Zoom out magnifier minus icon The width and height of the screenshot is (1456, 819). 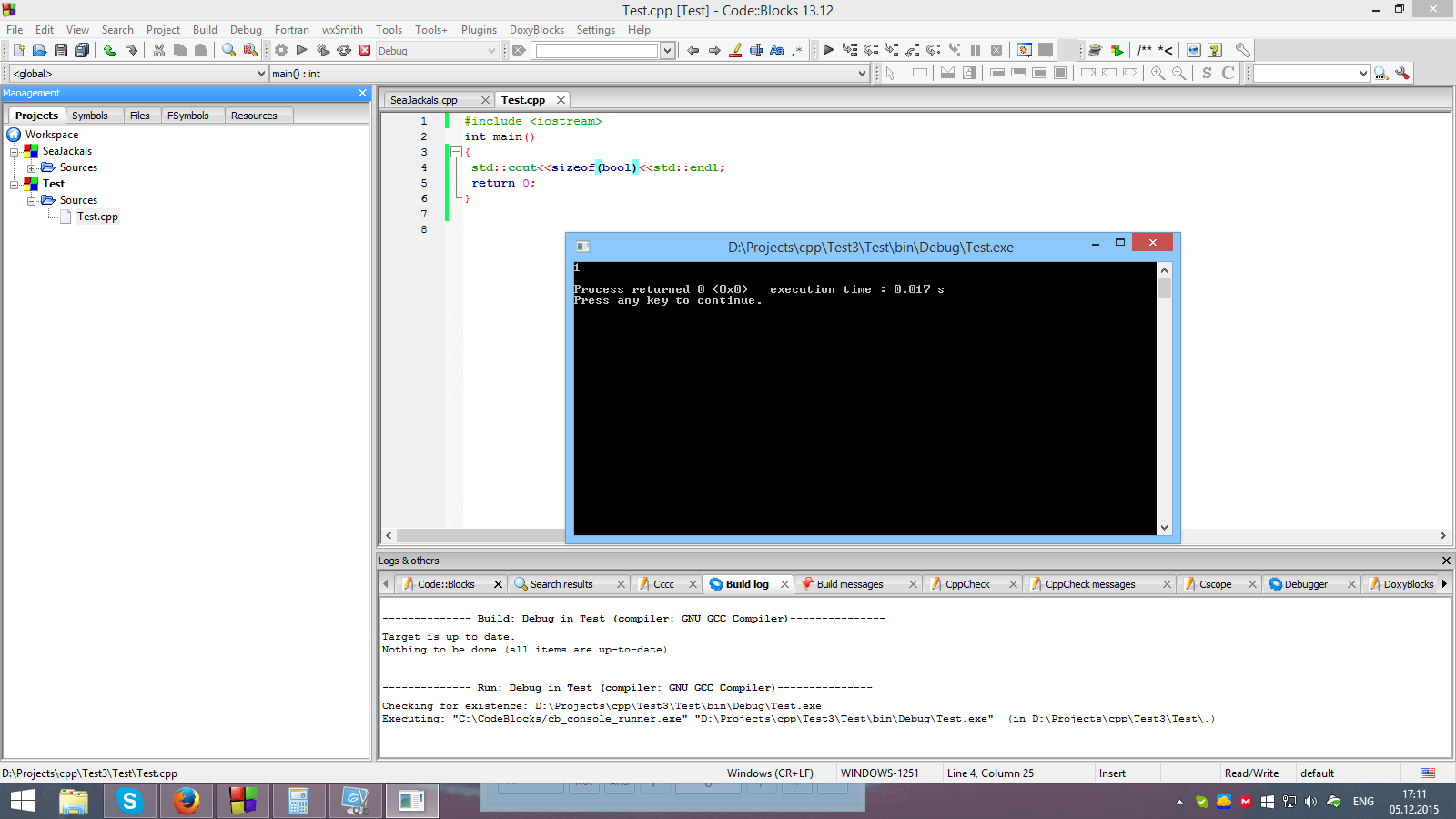pos(1178,73)
